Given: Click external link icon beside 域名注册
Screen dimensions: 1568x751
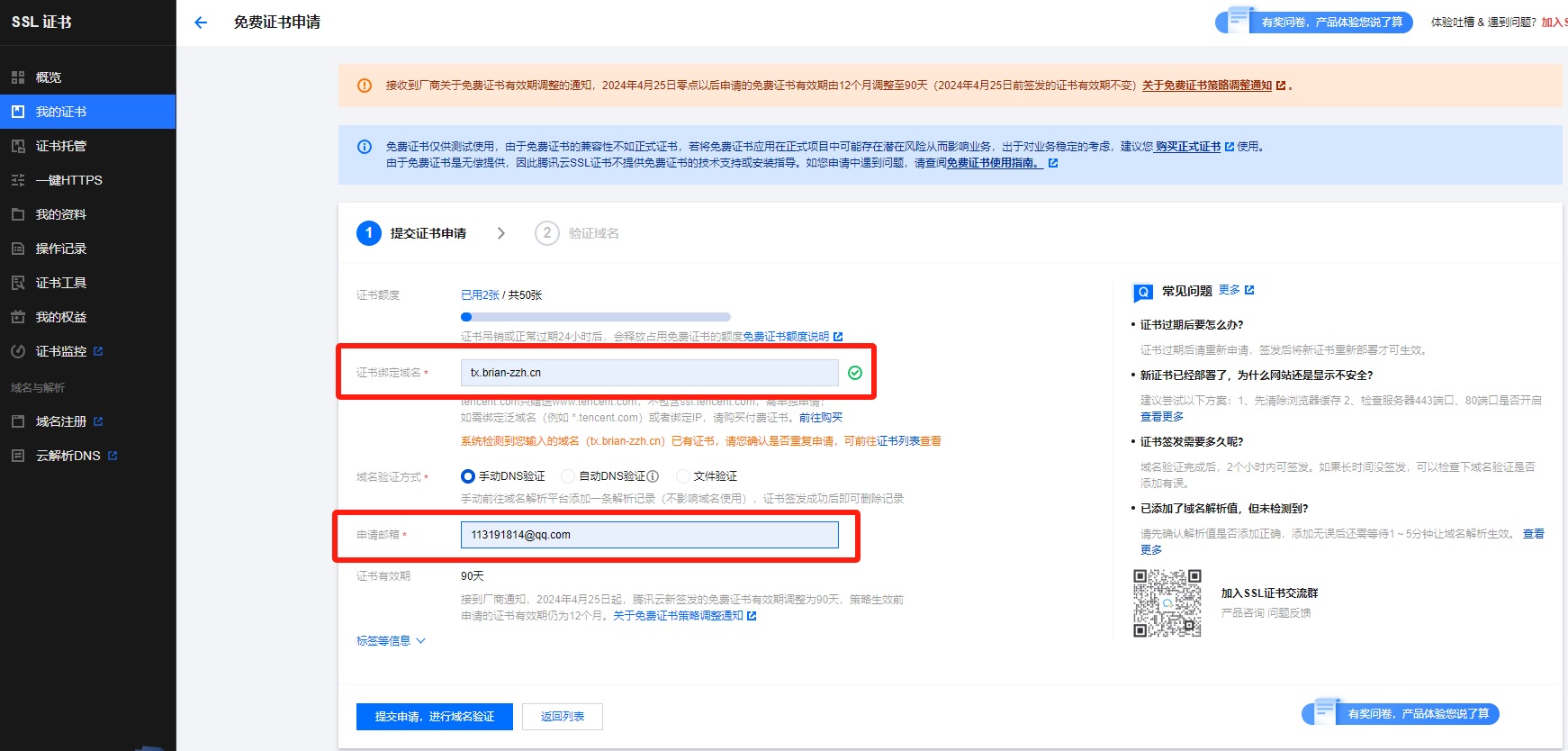Looking at the screenshot, I should coord(98,421).
